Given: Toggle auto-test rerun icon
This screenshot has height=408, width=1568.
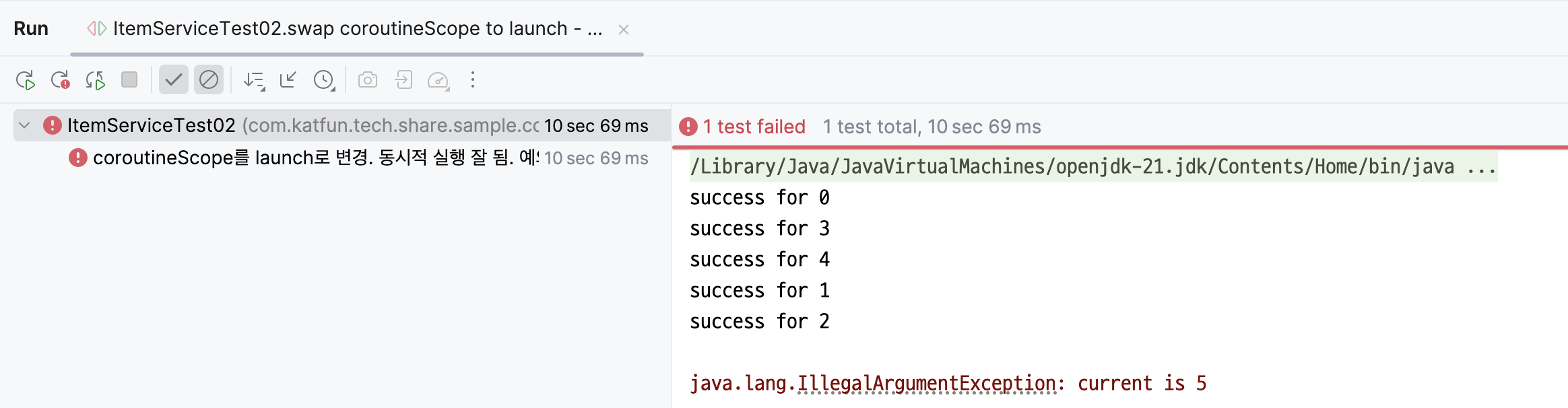Looking at the screenshot, I should tap(95, 80).
